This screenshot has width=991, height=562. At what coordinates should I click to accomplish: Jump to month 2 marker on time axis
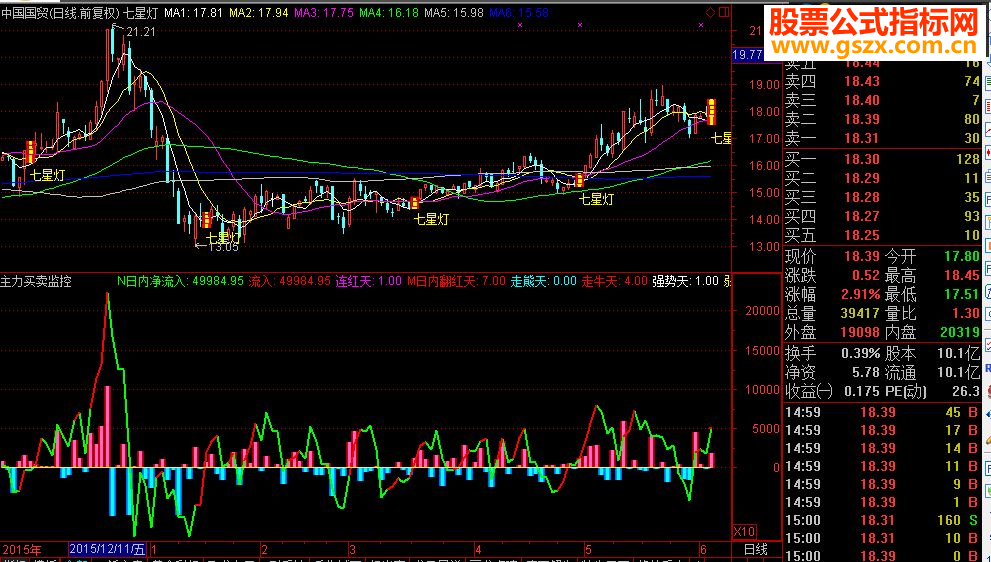click(x=264, y=549)
